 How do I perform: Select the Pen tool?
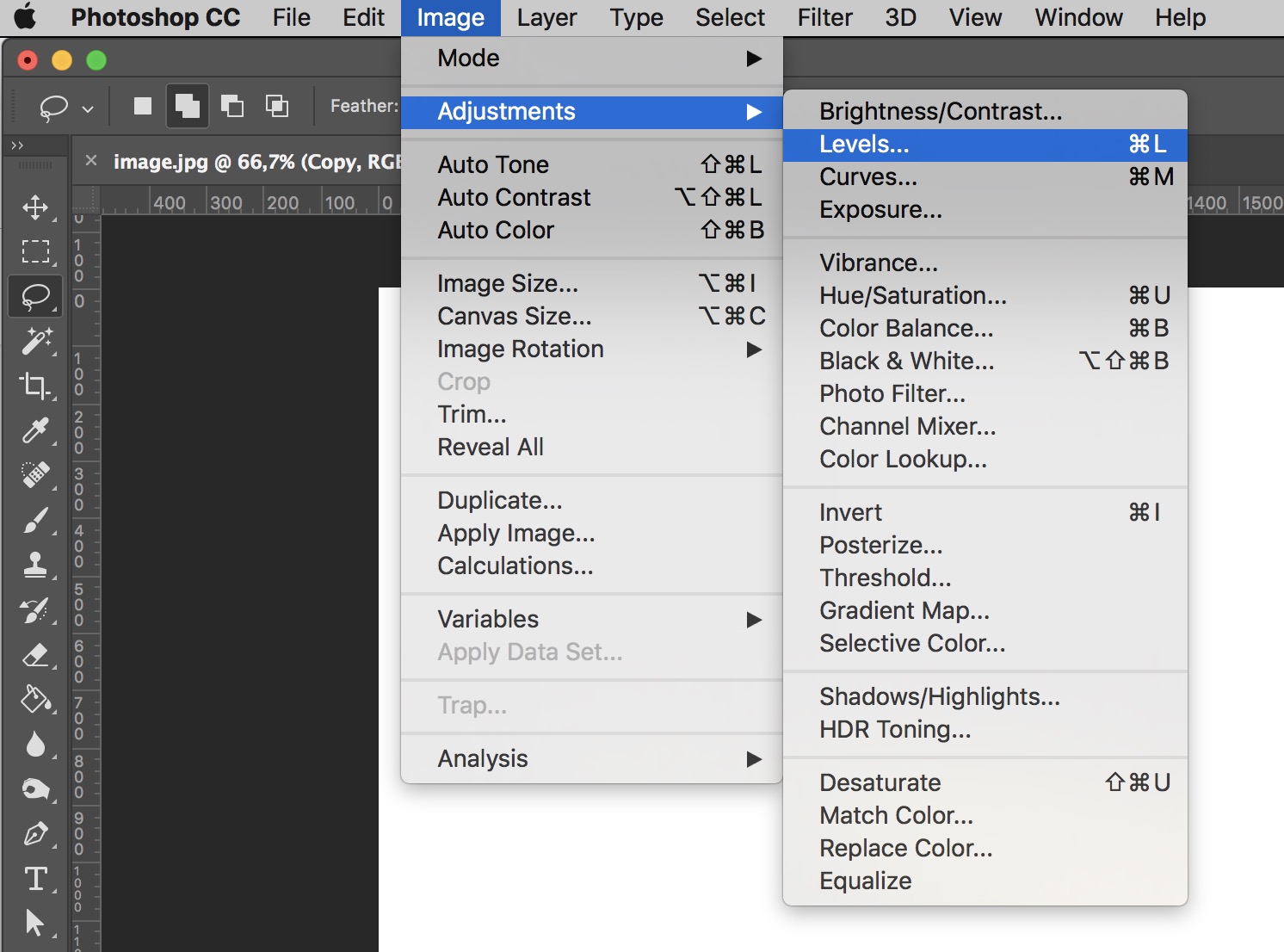coord(35,834)
